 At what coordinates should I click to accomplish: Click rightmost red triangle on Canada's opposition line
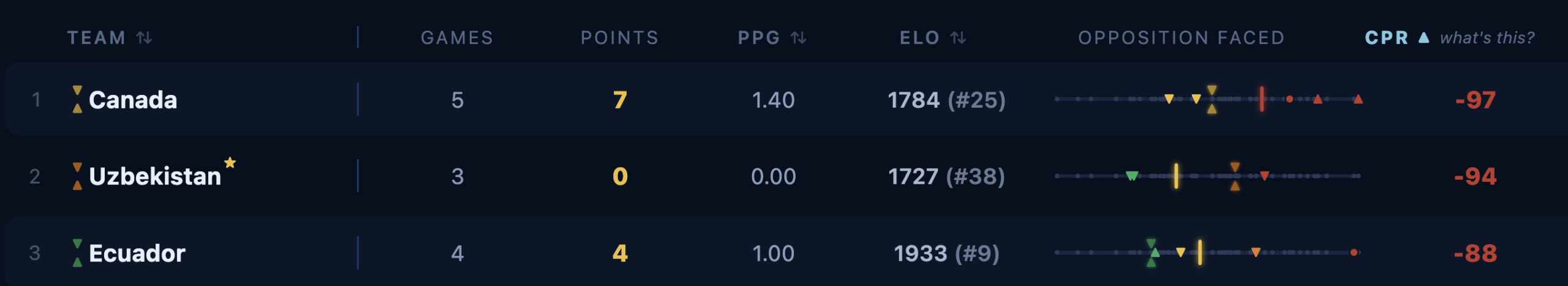(x=1358, y=99)
